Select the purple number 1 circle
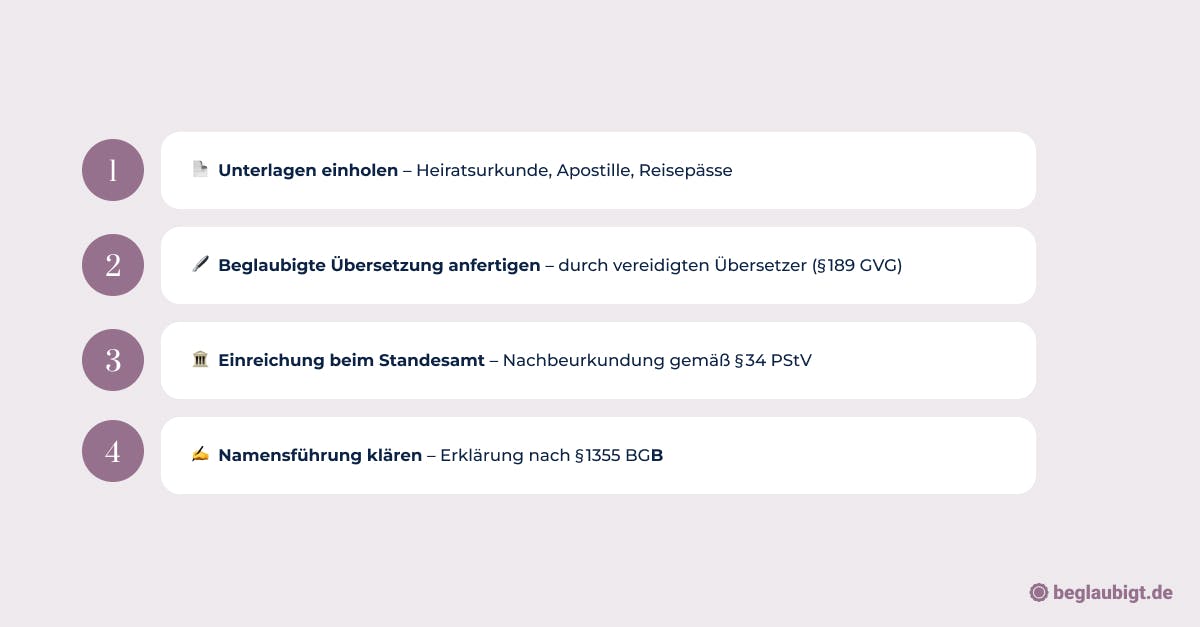The image size is (1200, 627). 113,170
